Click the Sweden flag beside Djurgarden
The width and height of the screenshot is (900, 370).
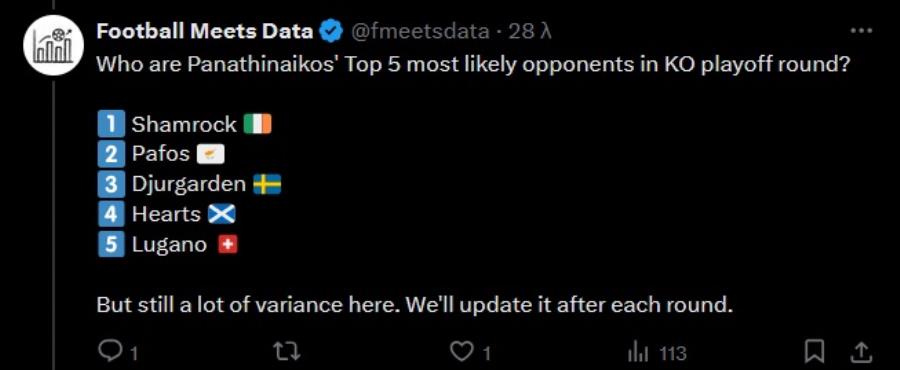[x=267, y=184]
